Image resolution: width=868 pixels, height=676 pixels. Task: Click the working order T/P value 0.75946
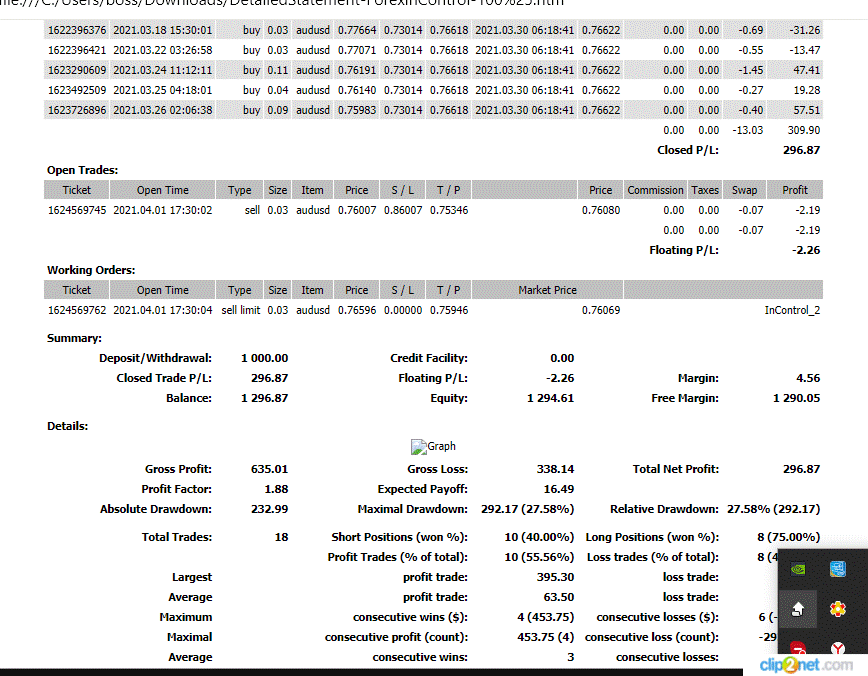(449, 310)
